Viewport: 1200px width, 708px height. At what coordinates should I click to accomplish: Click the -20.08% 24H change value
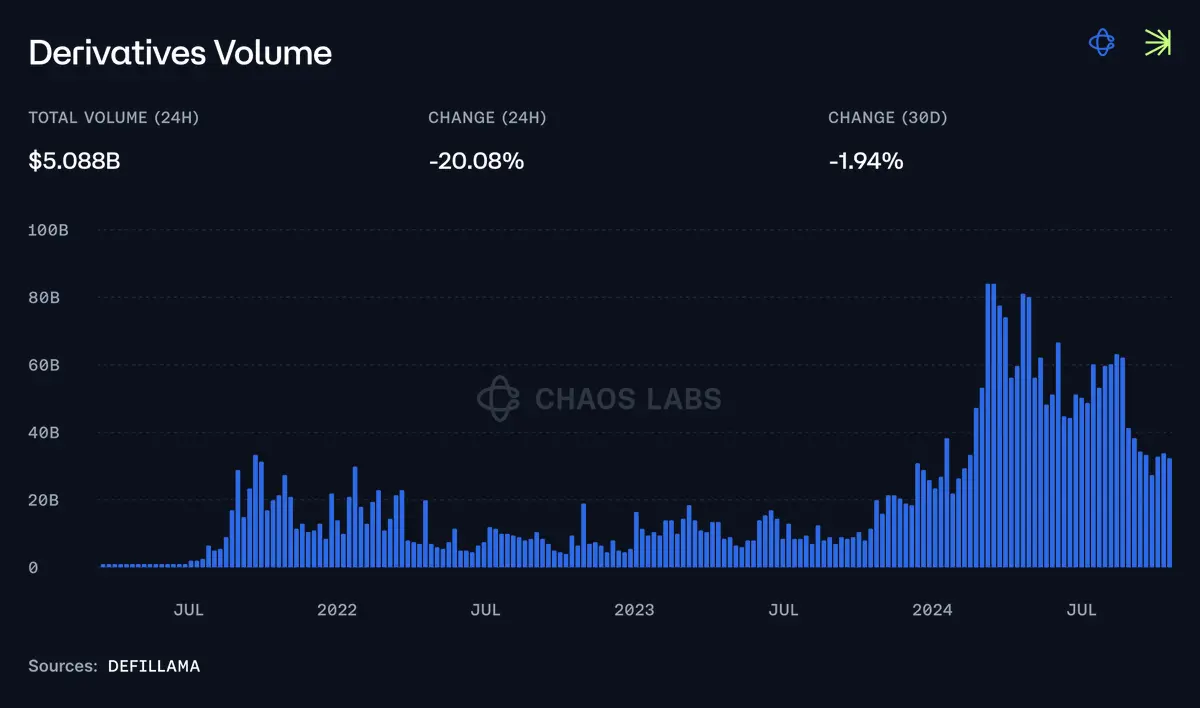tap(476, 160)
